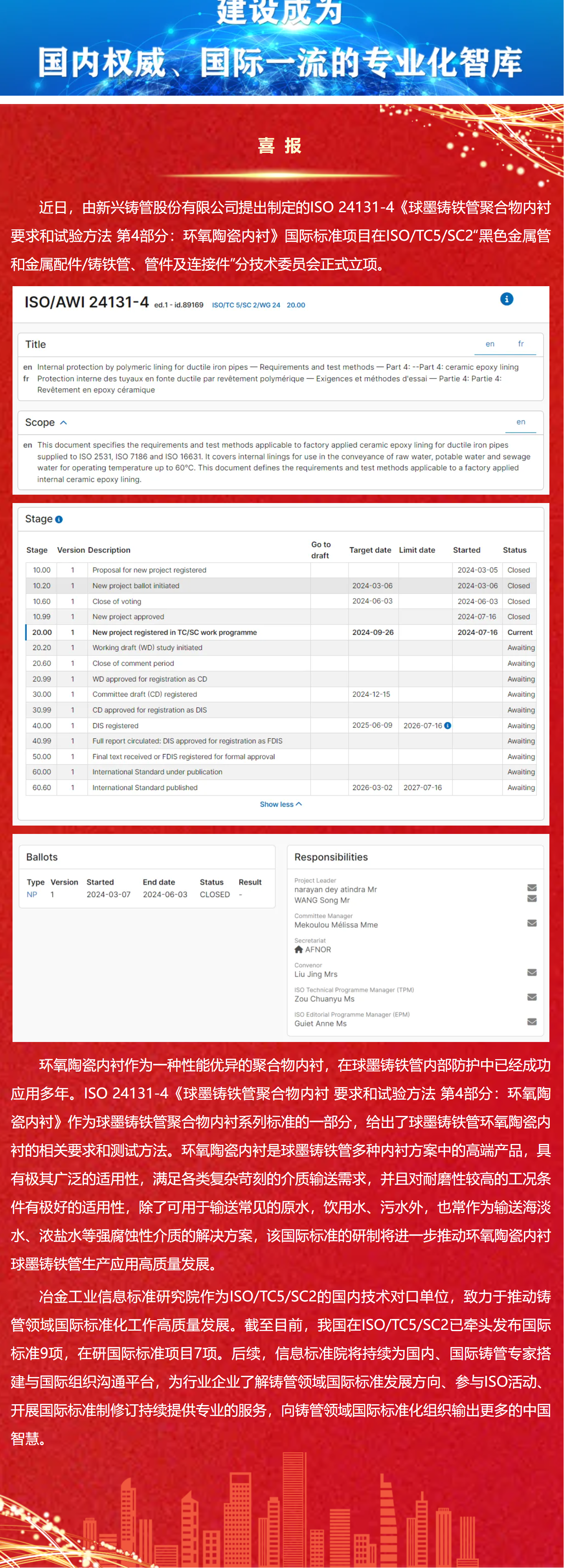Email EPM Guiet Anne using envelope icon
The width and height of the screenshot is (564, 1568).
coord(532,1022)
